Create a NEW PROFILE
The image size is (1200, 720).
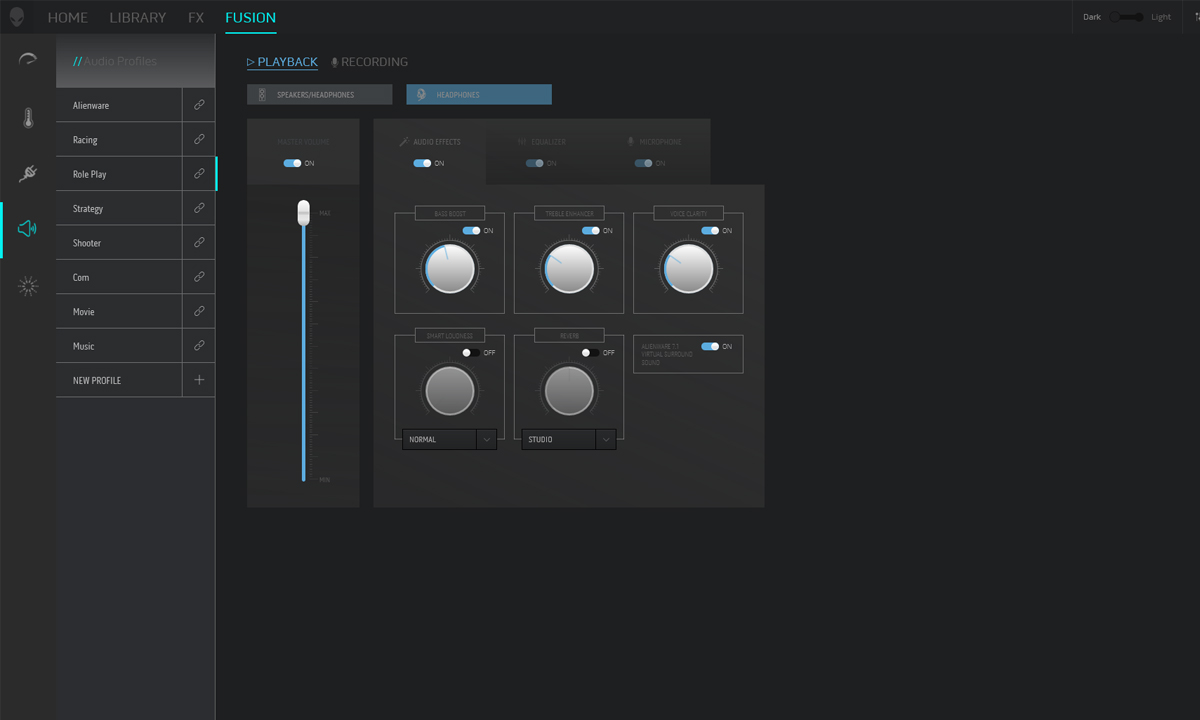(x=119, y=380)
